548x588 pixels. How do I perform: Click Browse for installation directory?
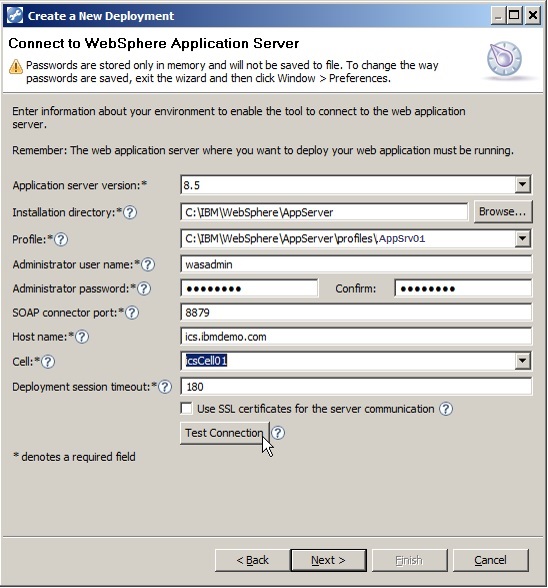tap(503, 212)
